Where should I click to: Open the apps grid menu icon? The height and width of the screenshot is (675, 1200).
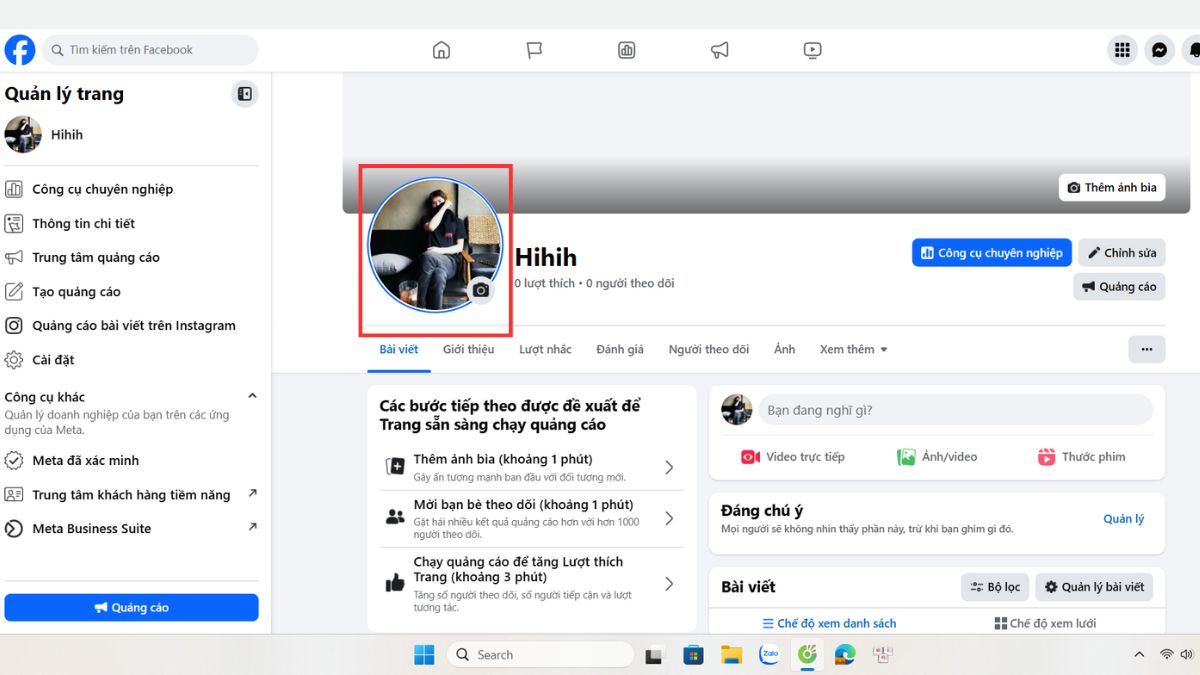[1122, 50]
